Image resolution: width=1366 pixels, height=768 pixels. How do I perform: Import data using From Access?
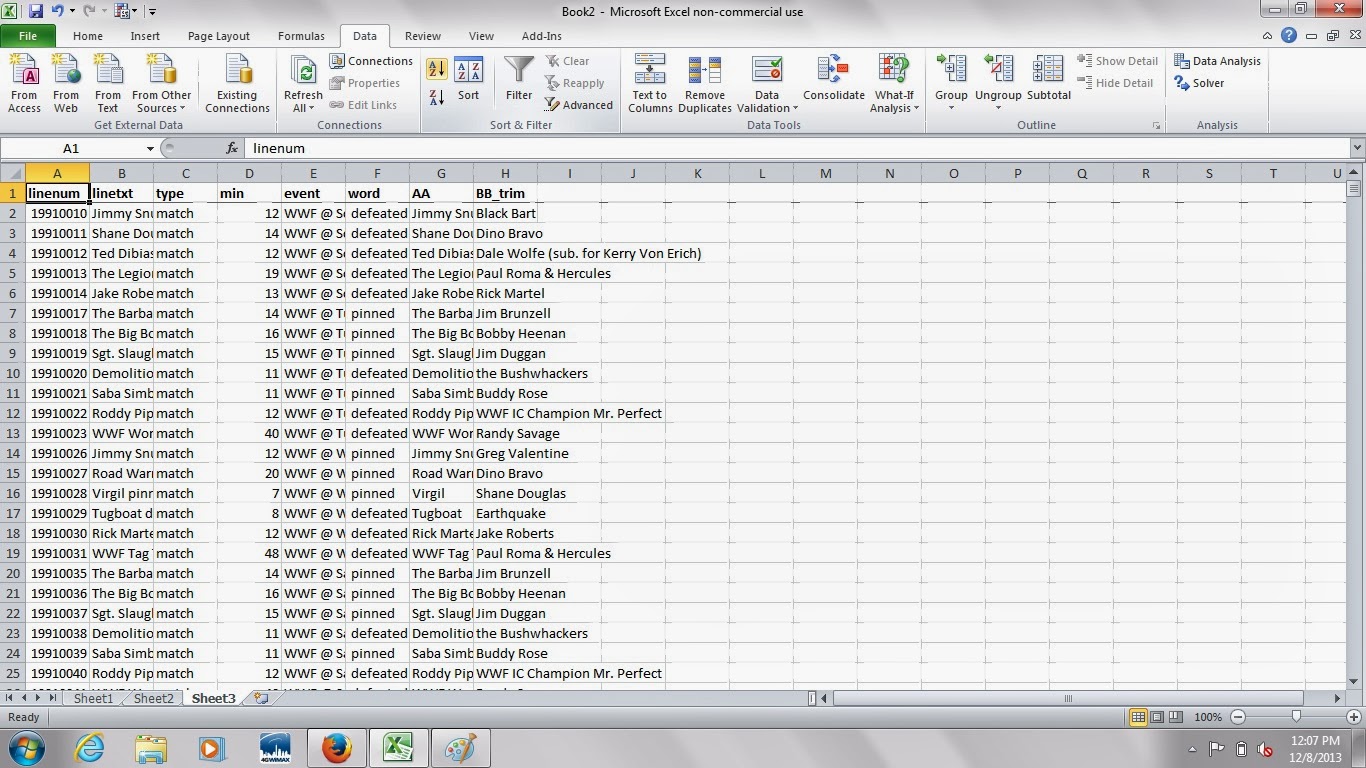click(24, 84)
